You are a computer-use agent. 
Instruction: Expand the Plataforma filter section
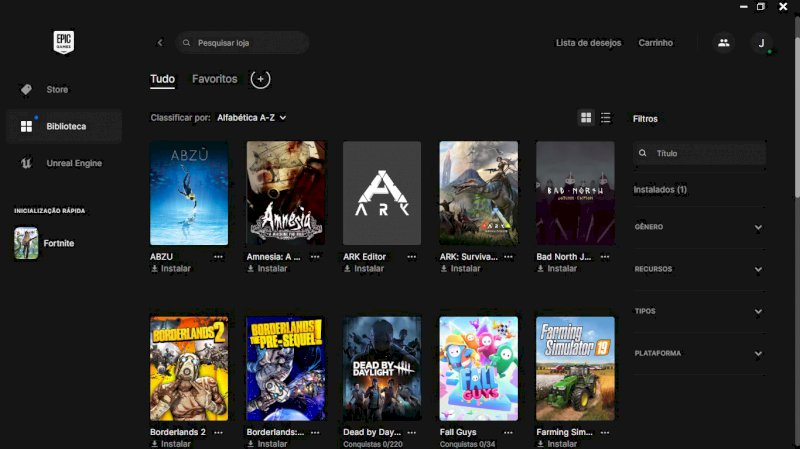click(x=699, y=353)
